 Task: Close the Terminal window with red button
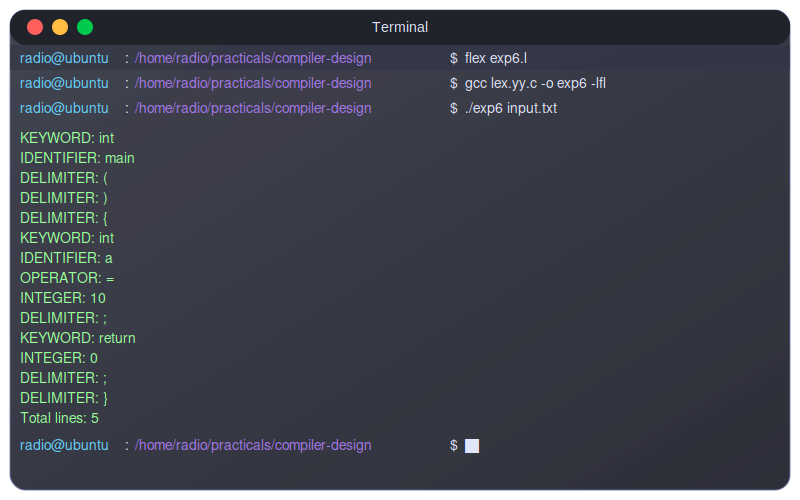(x=35, y=27)
